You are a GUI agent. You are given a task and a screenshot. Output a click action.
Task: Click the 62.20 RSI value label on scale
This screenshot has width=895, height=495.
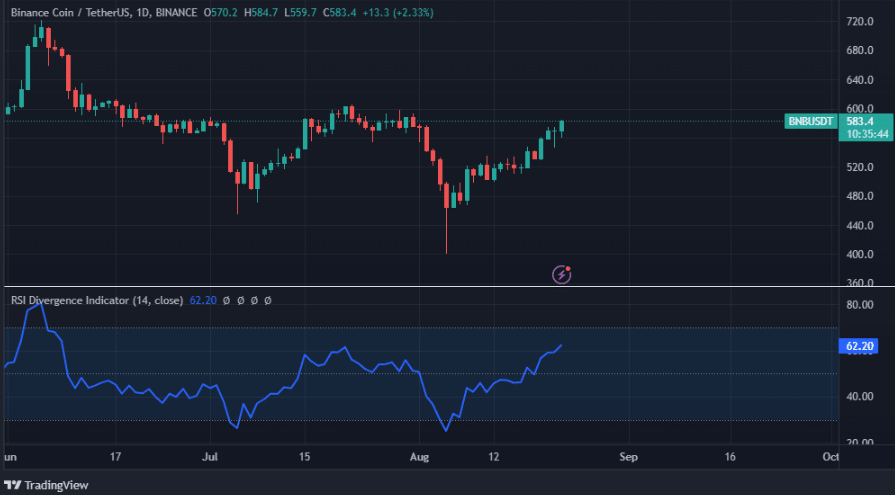[x=858, y=346]
